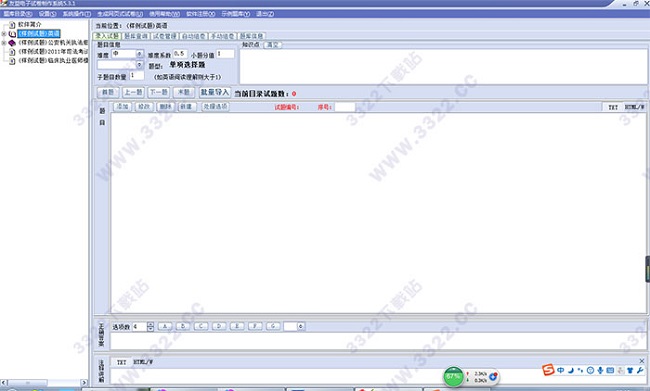Select answer option D button
The height and width of the screenshot is (391, 650).
pyautogui.click(x=219, y=326)
